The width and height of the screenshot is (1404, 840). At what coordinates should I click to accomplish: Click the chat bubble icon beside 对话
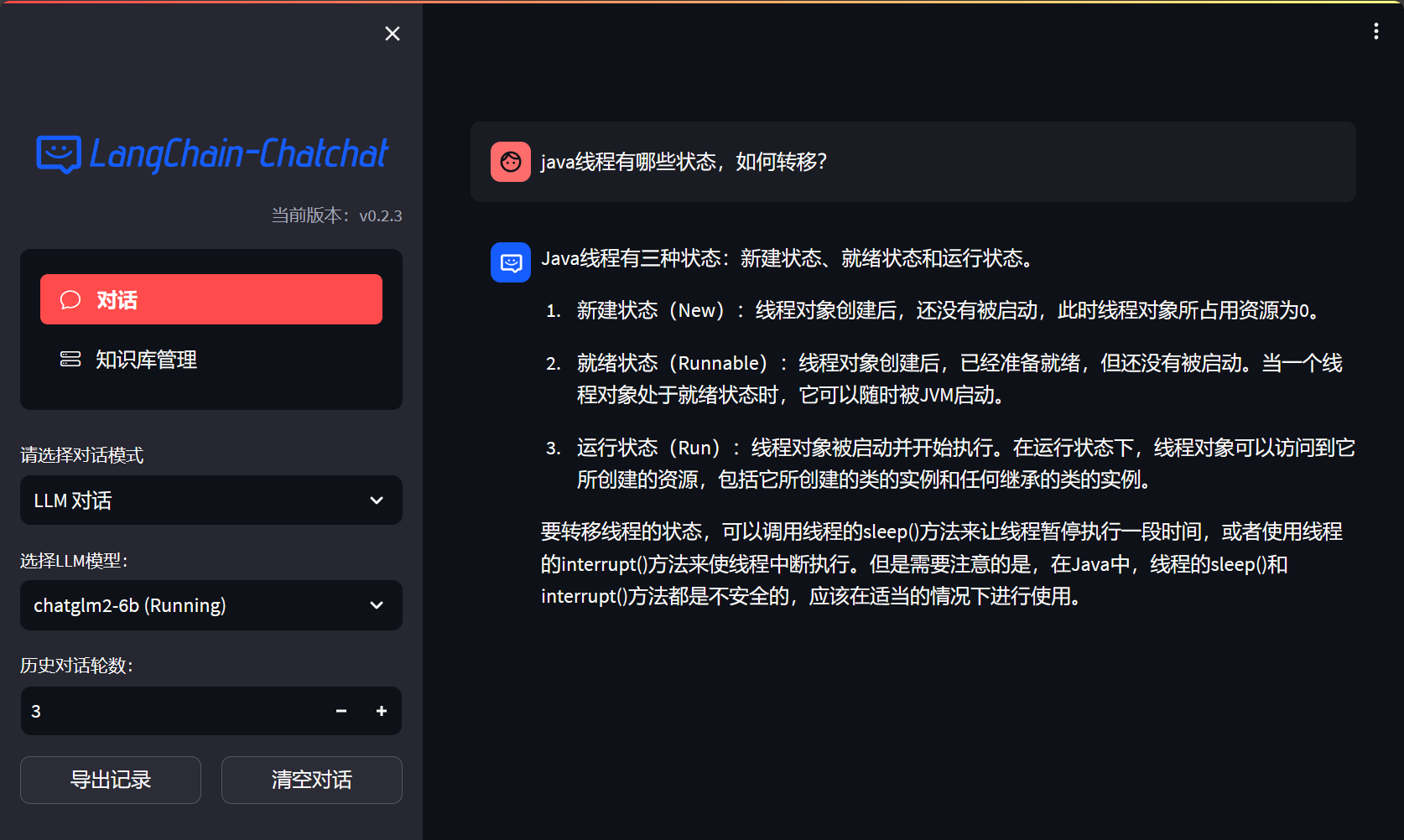[x=70, y=300]
